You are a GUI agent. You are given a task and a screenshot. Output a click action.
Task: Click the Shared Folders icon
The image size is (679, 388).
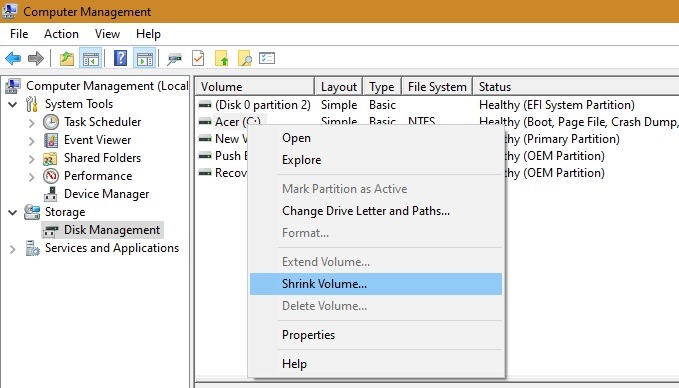point(50,158)
